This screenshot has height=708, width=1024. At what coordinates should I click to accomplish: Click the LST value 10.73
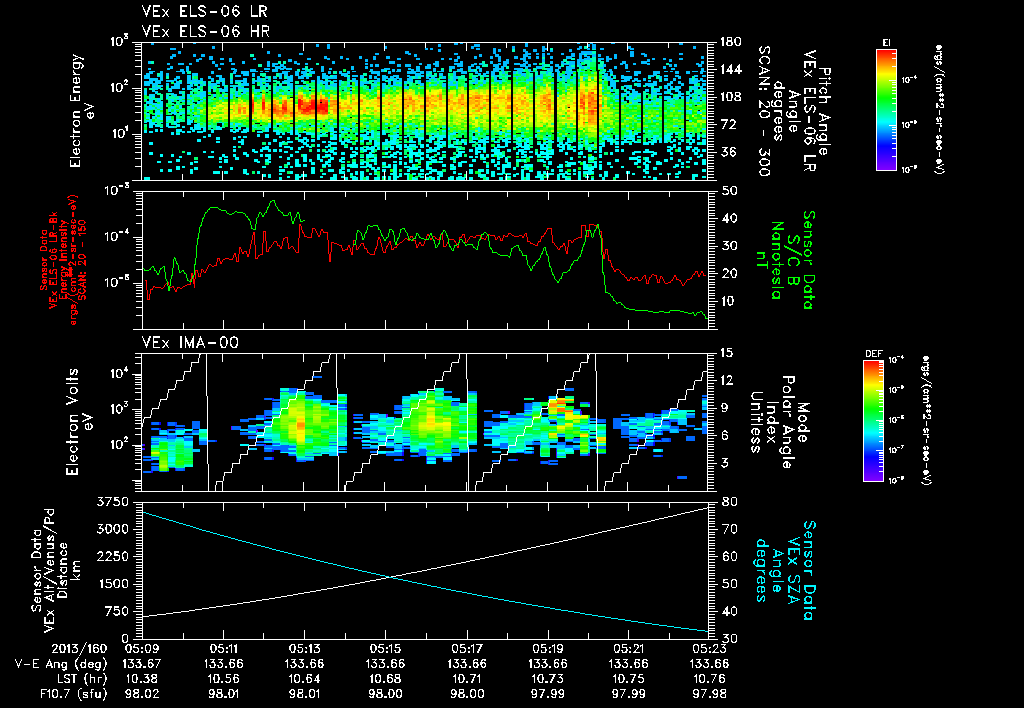548,679
